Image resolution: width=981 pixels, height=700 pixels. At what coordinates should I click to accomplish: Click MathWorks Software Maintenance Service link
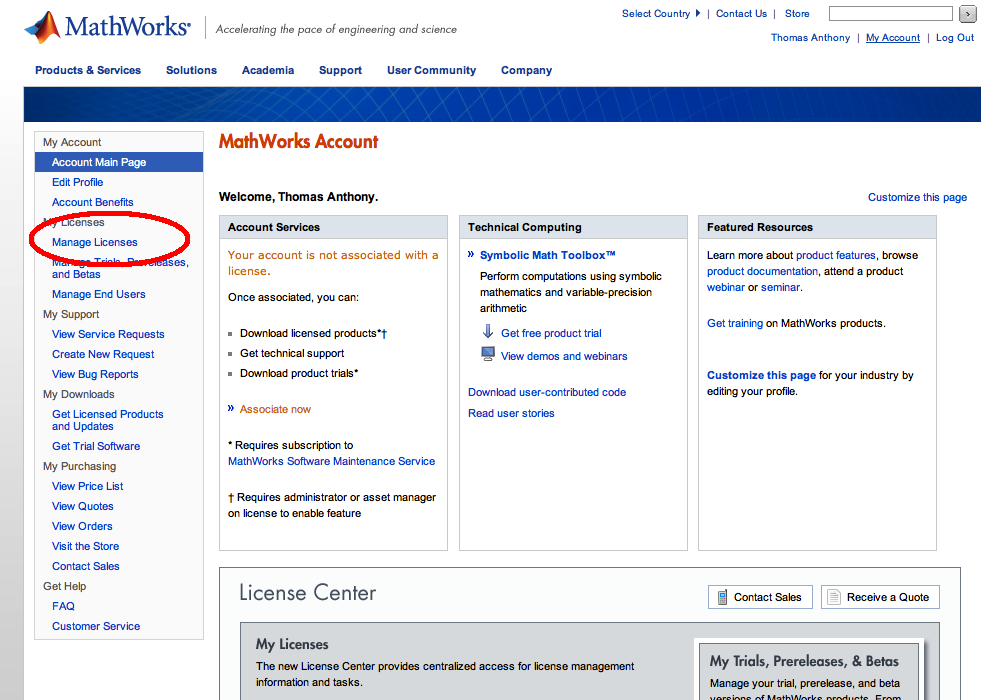[x=331, y=461]
